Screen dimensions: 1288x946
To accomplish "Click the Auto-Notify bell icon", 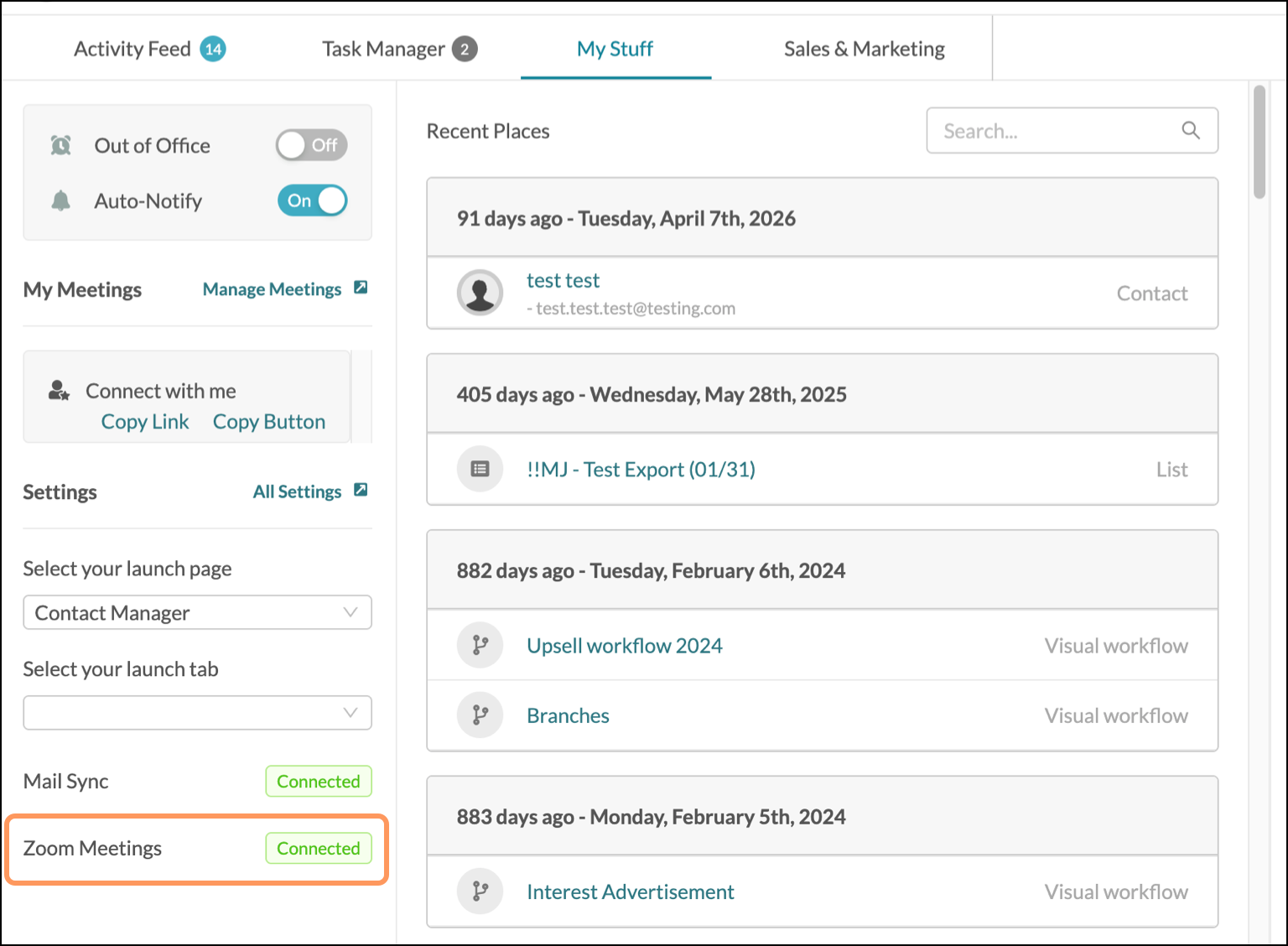I will tap(61, 200).
